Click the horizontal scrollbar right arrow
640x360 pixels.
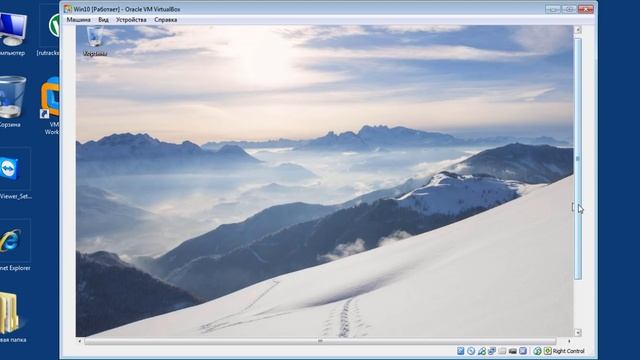click(569, 341)
